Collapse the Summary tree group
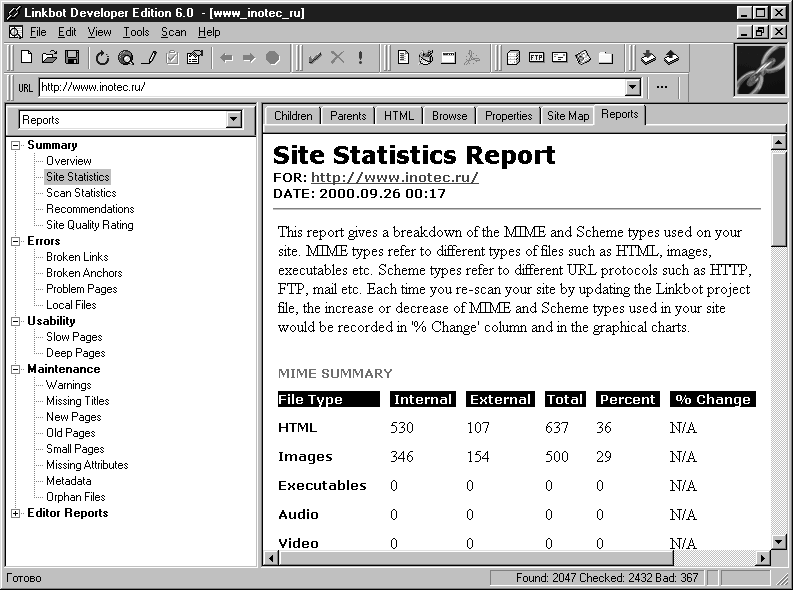Screen dimensions: 793x590 [x=16, y=145]
